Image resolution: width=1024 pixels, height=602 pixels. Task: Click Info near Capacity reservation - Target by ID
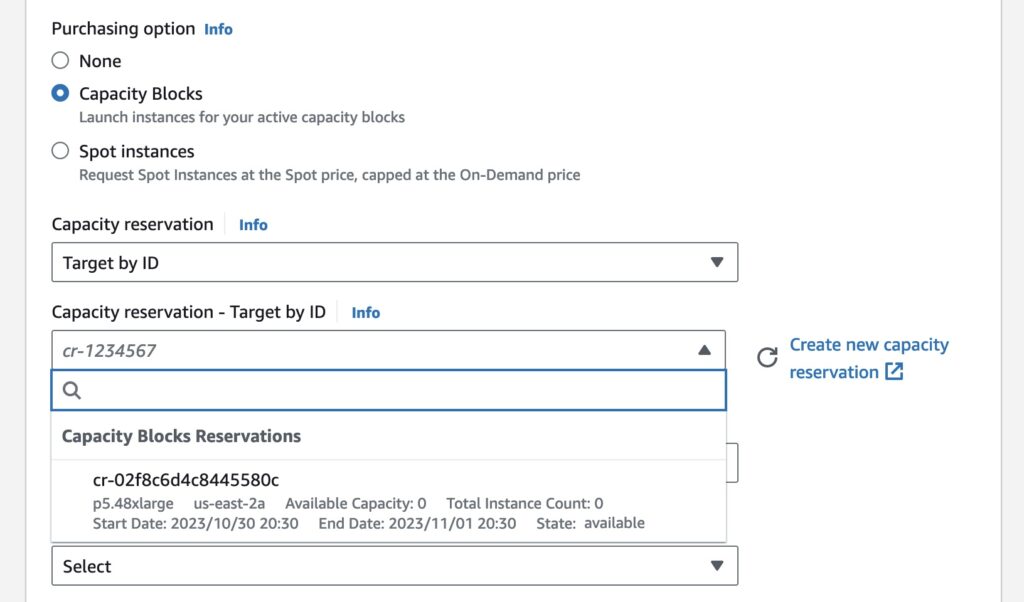coord(365,312)
